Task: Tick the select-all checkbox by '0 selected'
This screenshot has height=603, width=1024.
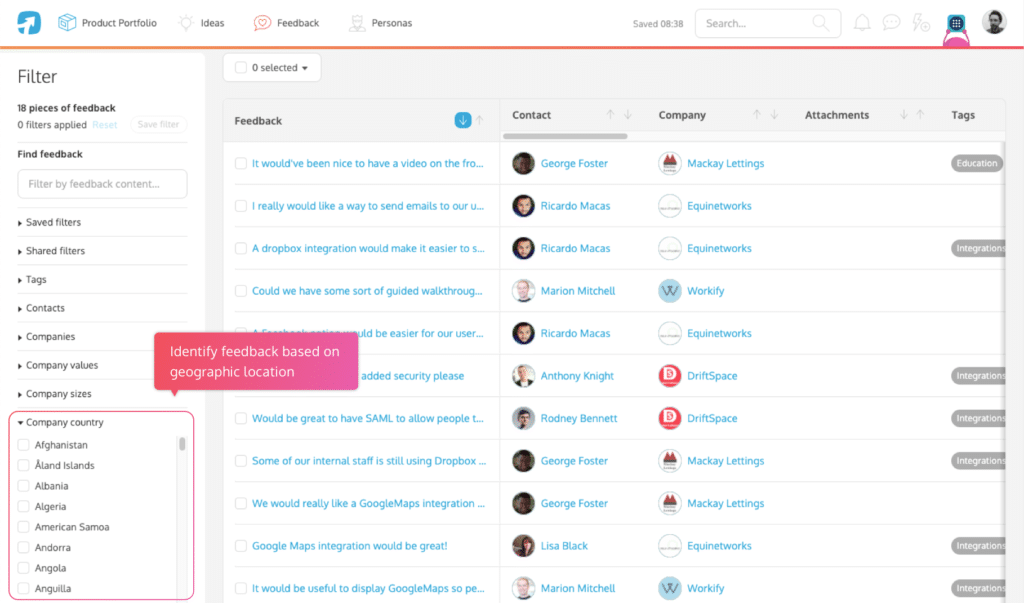Action: [x=240, y=67]
